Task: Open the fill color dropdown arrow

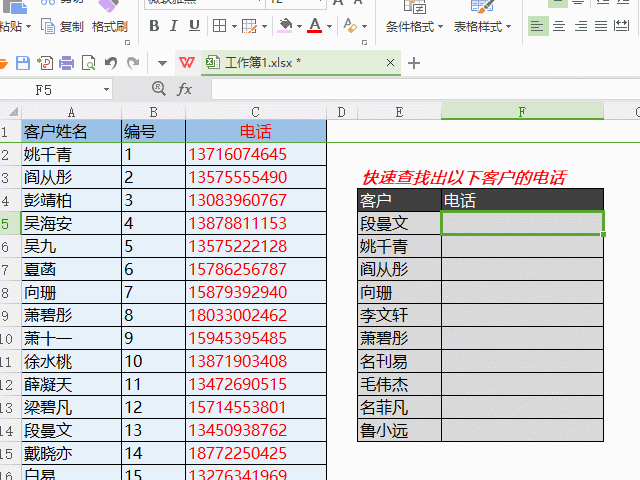Action: [x=299, y=27]
